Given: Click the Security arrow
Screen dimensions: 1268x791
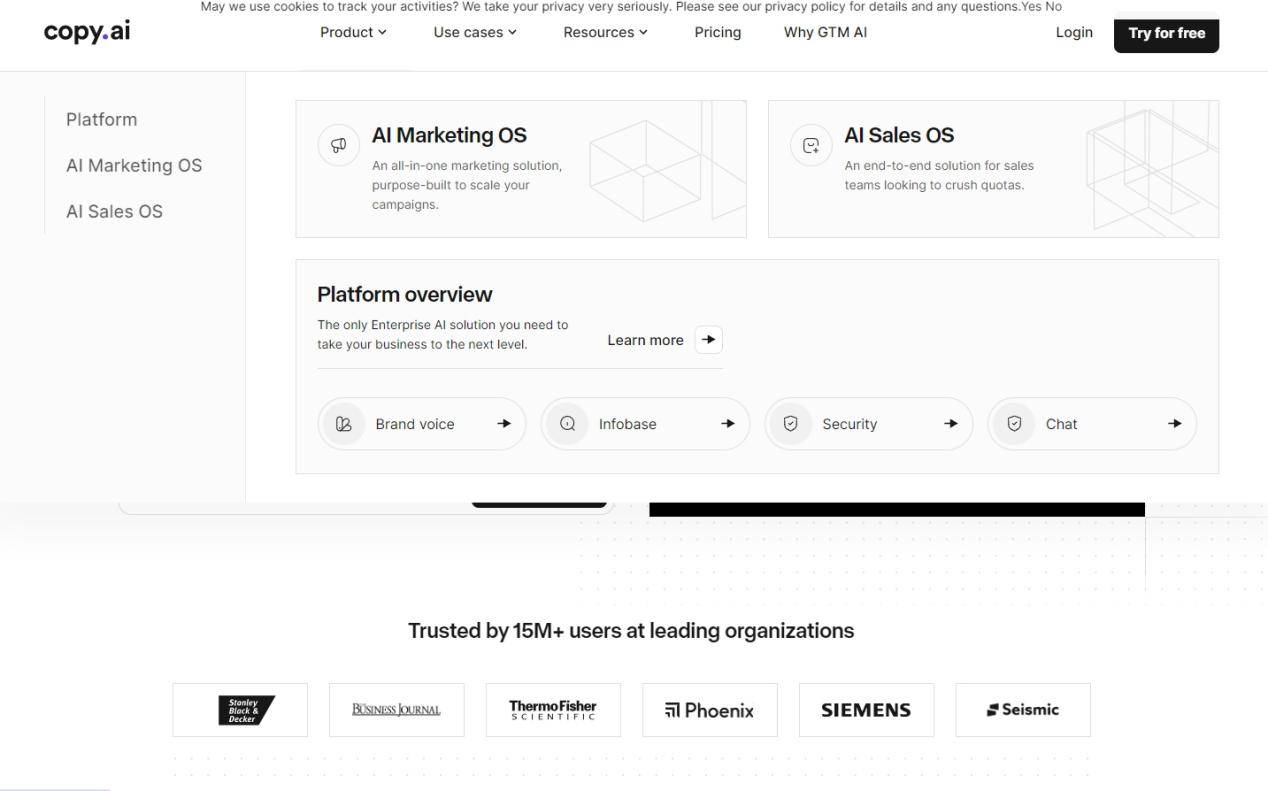Looking at the screenshot, I should point(951,424).
